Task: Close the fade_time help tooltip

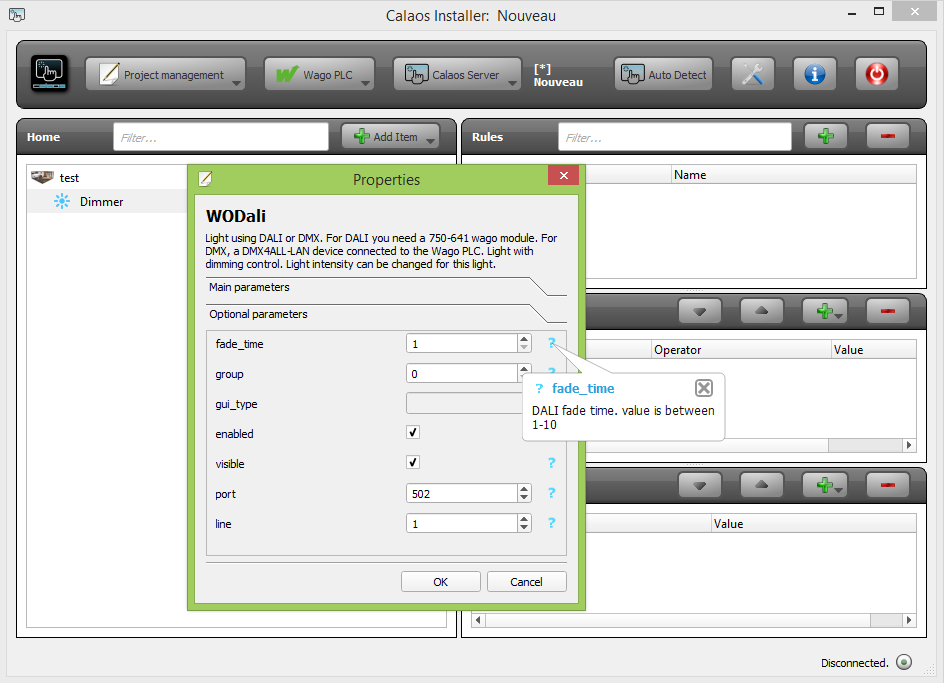Action: [x=704, y=388]
